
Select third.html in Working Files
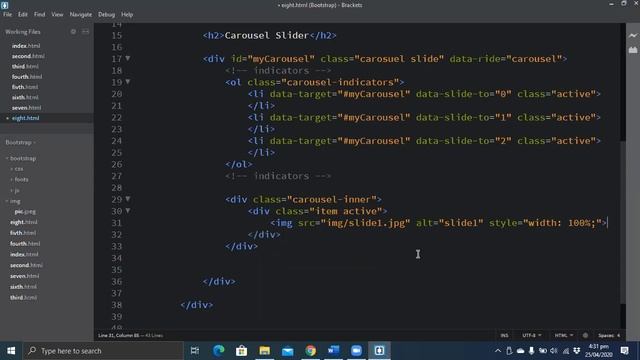tap(25, 66)
